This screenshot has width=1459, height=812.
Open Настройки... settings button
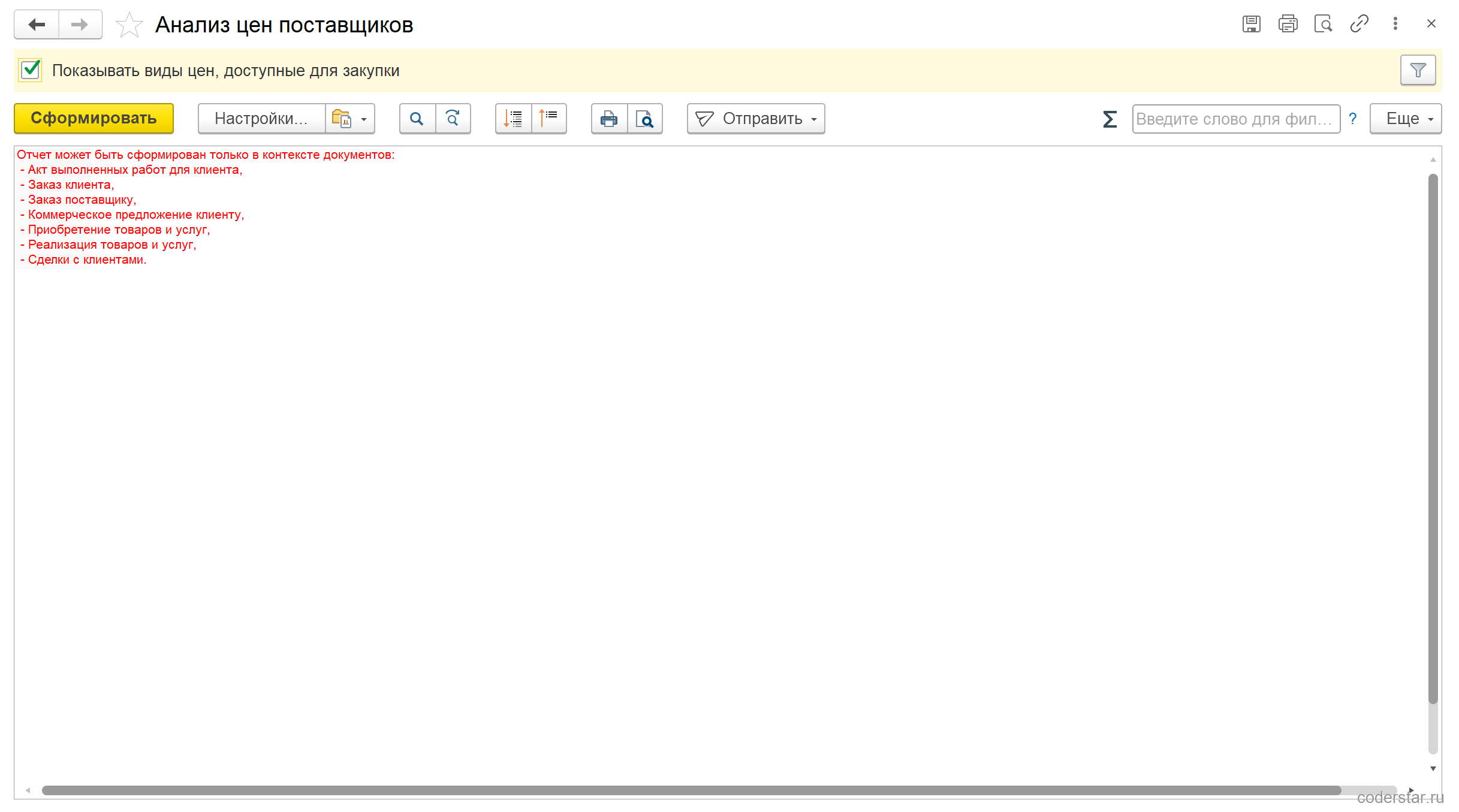pos(262,119)
